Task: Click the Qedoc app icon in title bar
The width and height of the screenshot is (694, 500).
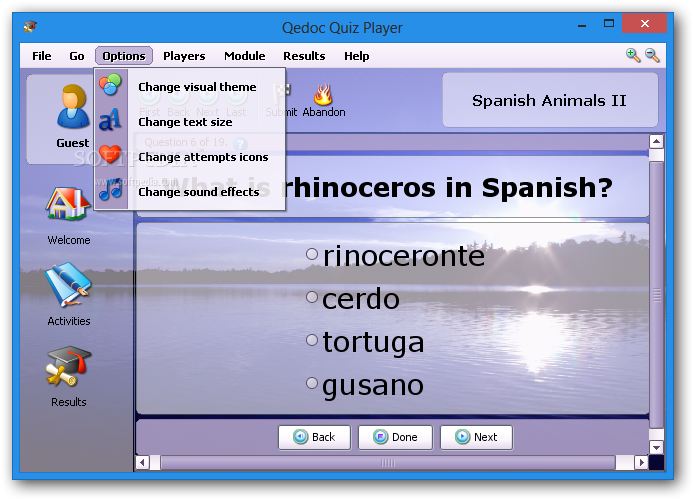Action: (30, 27)
